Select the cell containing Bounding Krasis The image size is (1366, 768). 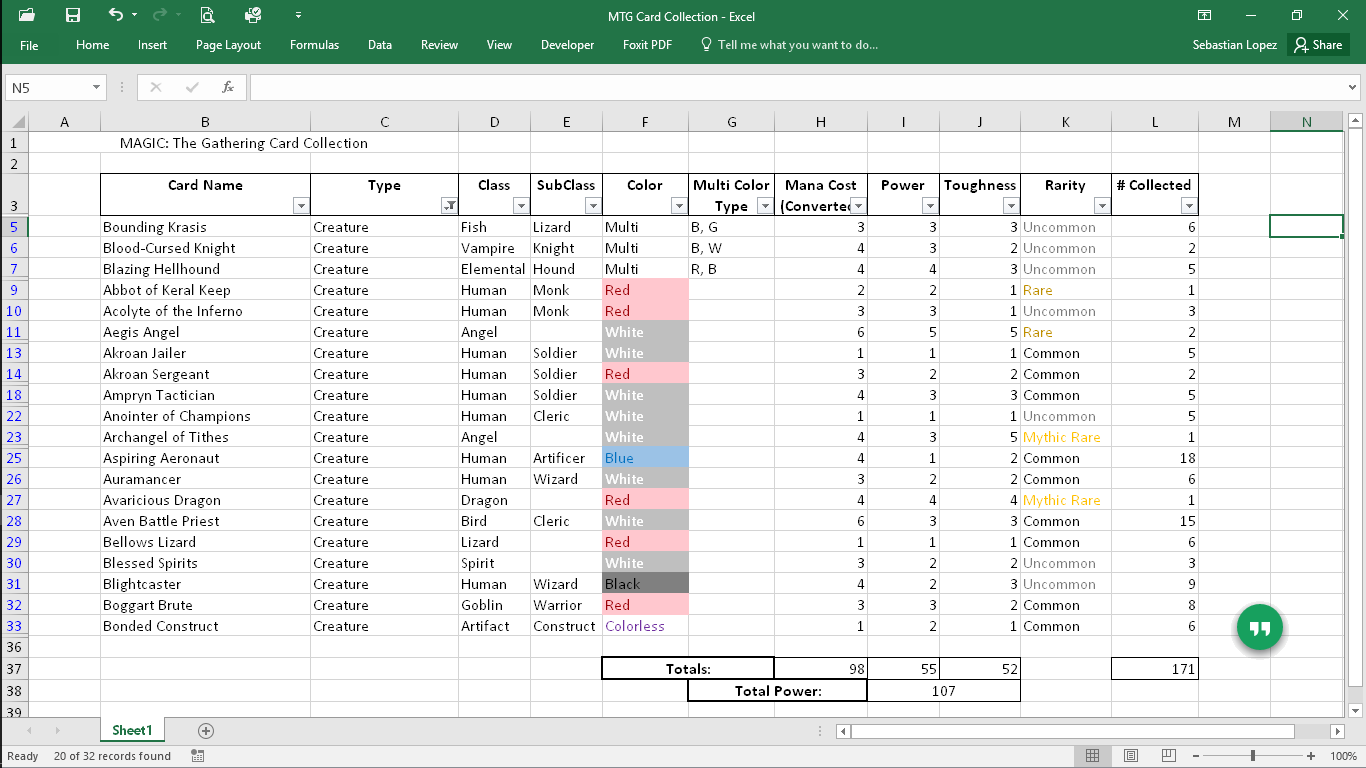click(205, 227)
